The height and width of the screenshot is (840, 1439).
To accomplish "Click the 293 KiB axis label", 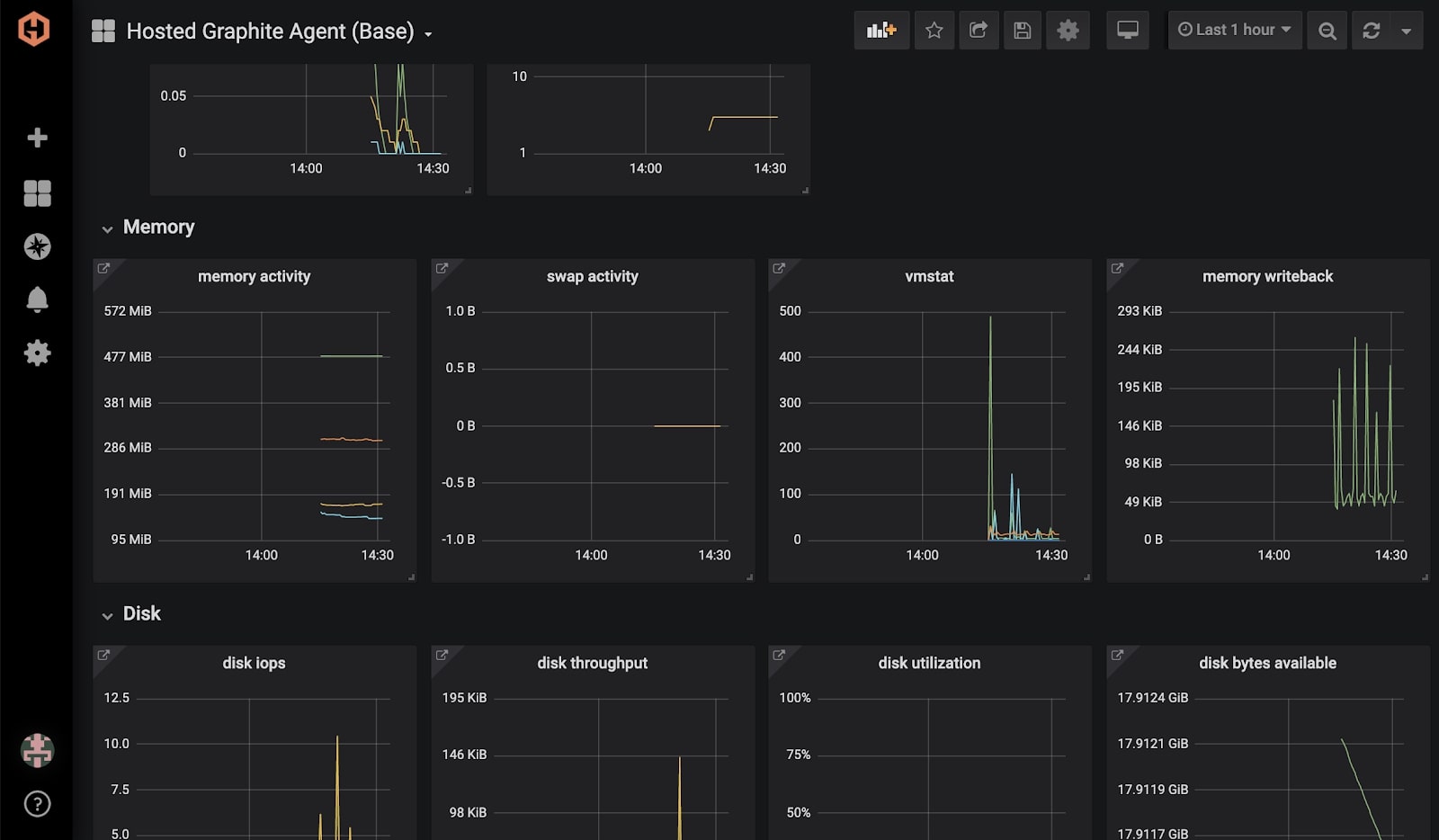I will click(x=1140, y=311).
